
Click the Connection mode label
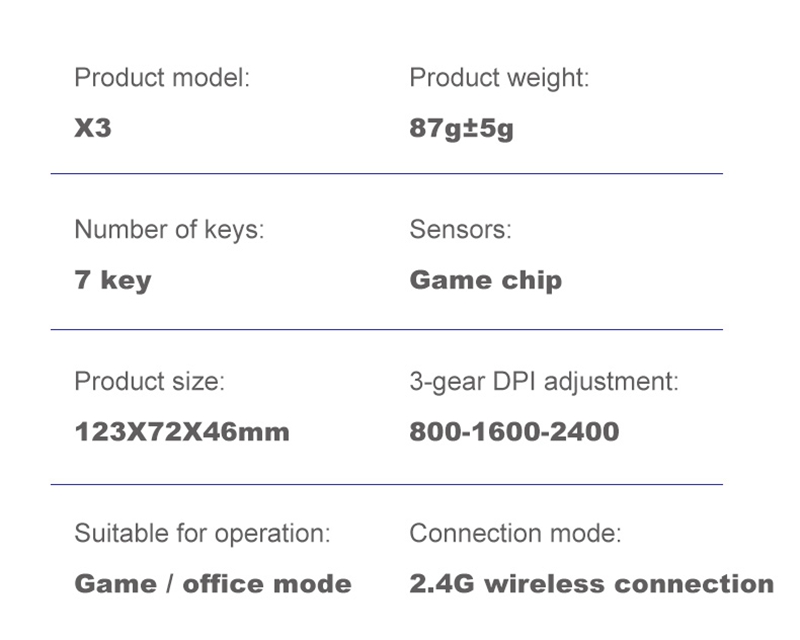(x=516, y=533)
